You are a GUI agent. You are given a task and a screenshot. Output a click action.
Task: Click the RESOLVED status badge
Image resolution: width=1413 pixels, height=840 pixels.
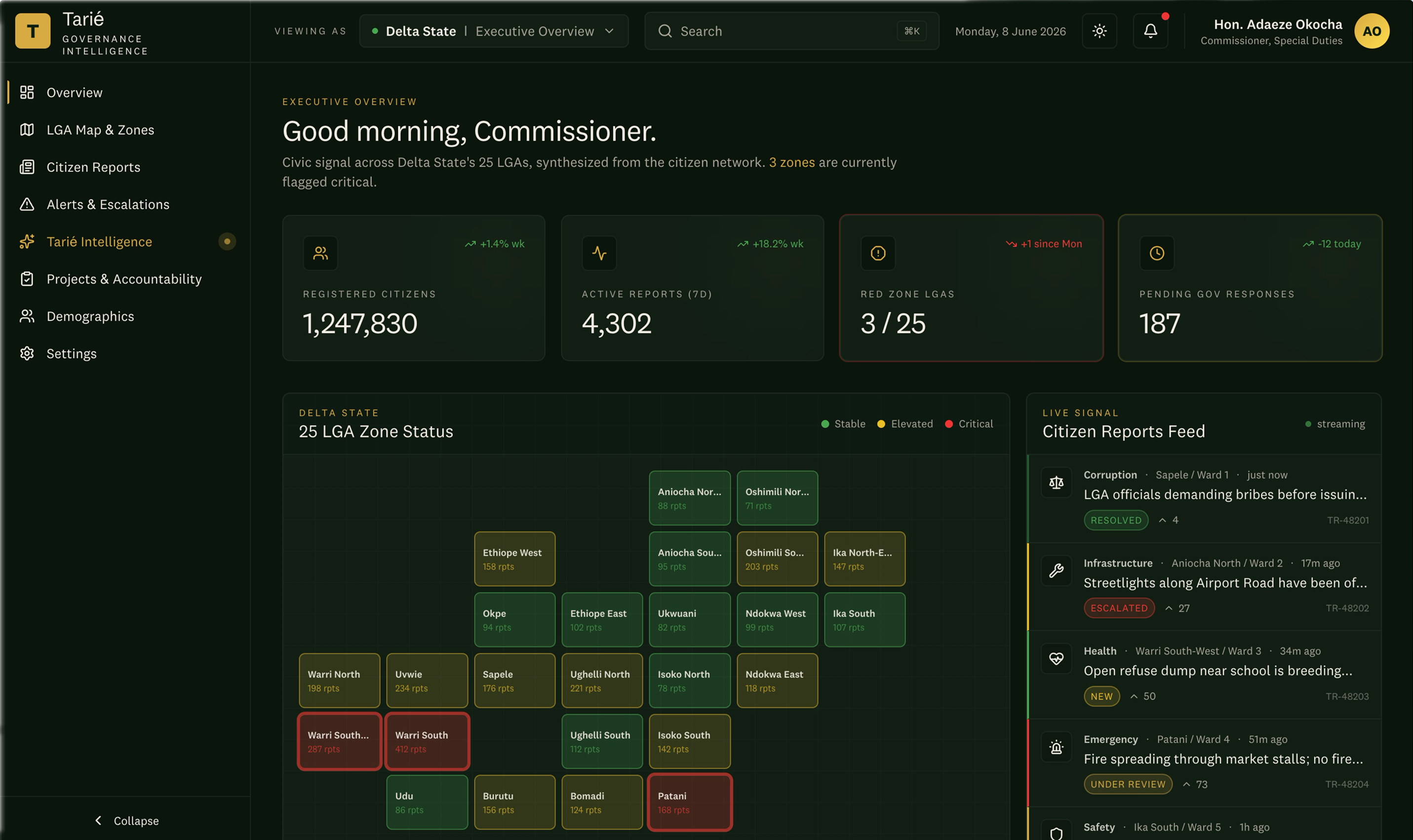(1116, 520)
